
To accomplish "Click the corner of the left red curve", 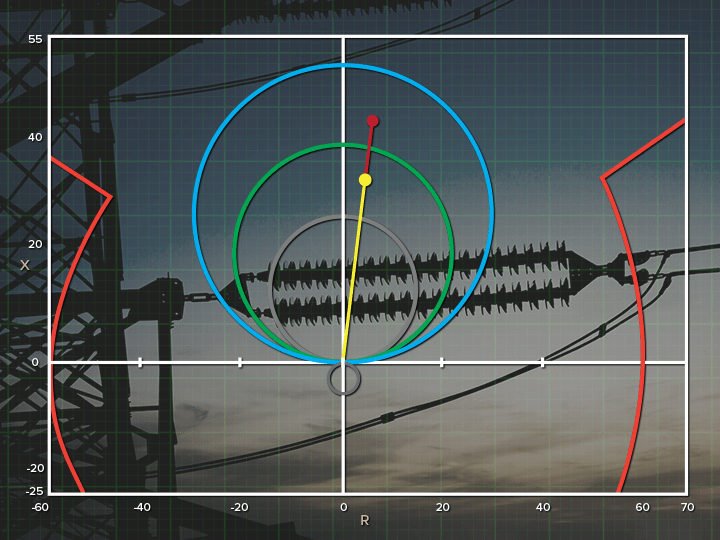I will pyautogui.click(x=110, y=196).
